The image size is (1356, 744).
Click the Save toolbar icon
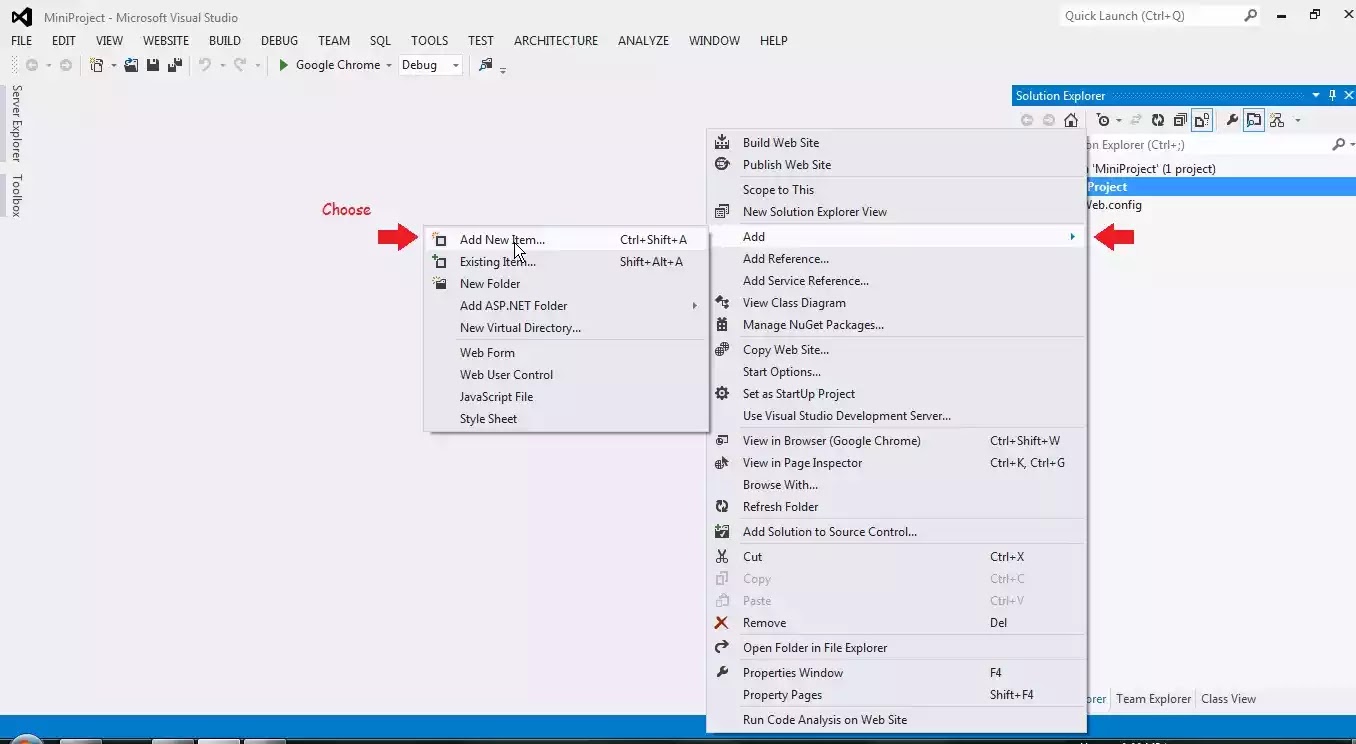(153, 65)
